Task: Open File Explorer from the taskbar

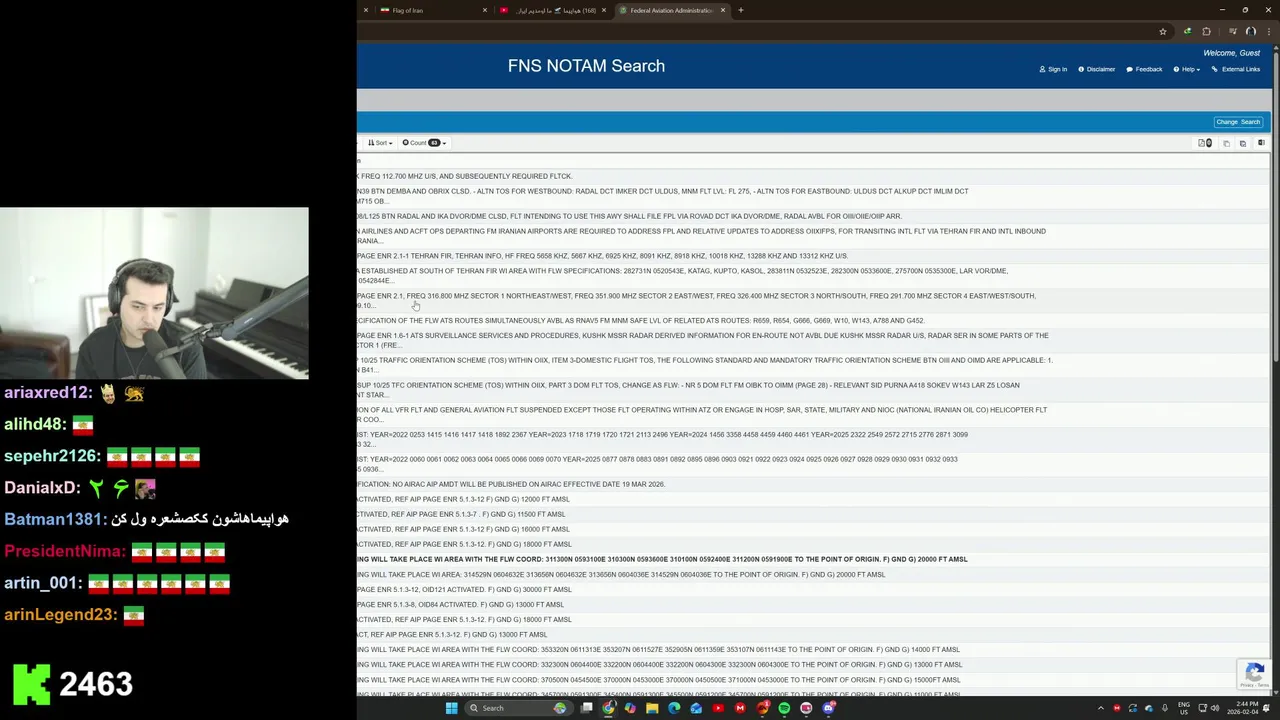Action: pyautogui.click(x=652, y=708)
